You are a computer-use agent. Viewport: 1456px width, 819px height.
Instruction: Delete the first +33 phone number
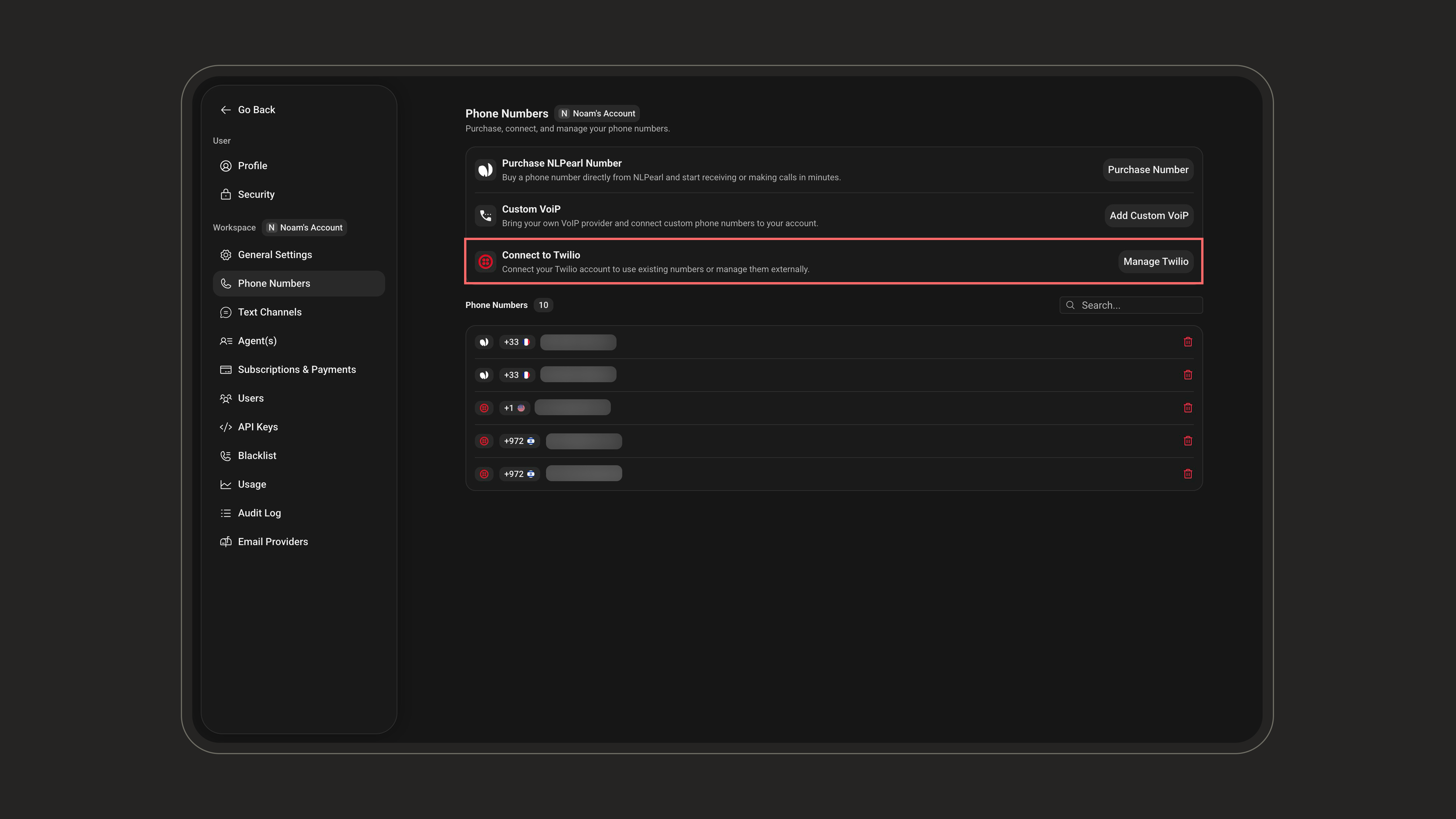click(x=1188, y=342)
